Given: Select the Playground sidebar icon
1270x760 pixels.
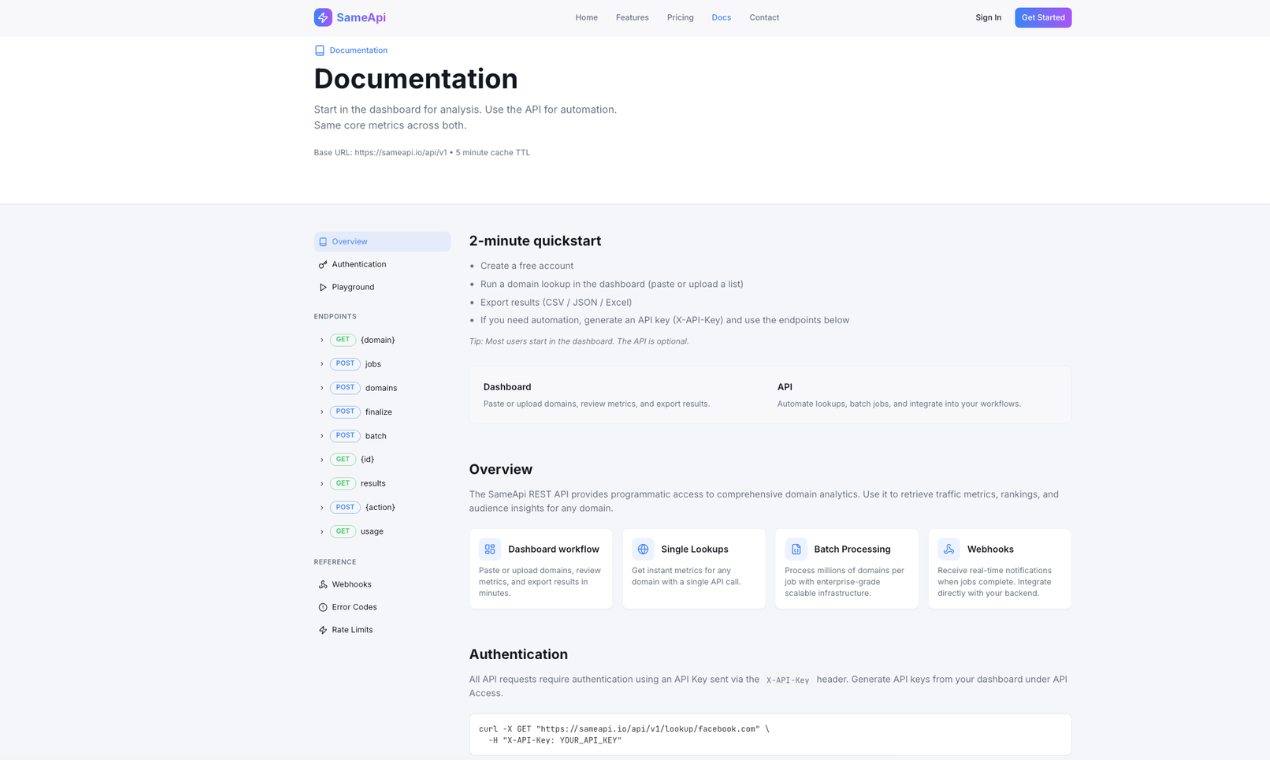Looking at the screenshot, I should [323, 287].
